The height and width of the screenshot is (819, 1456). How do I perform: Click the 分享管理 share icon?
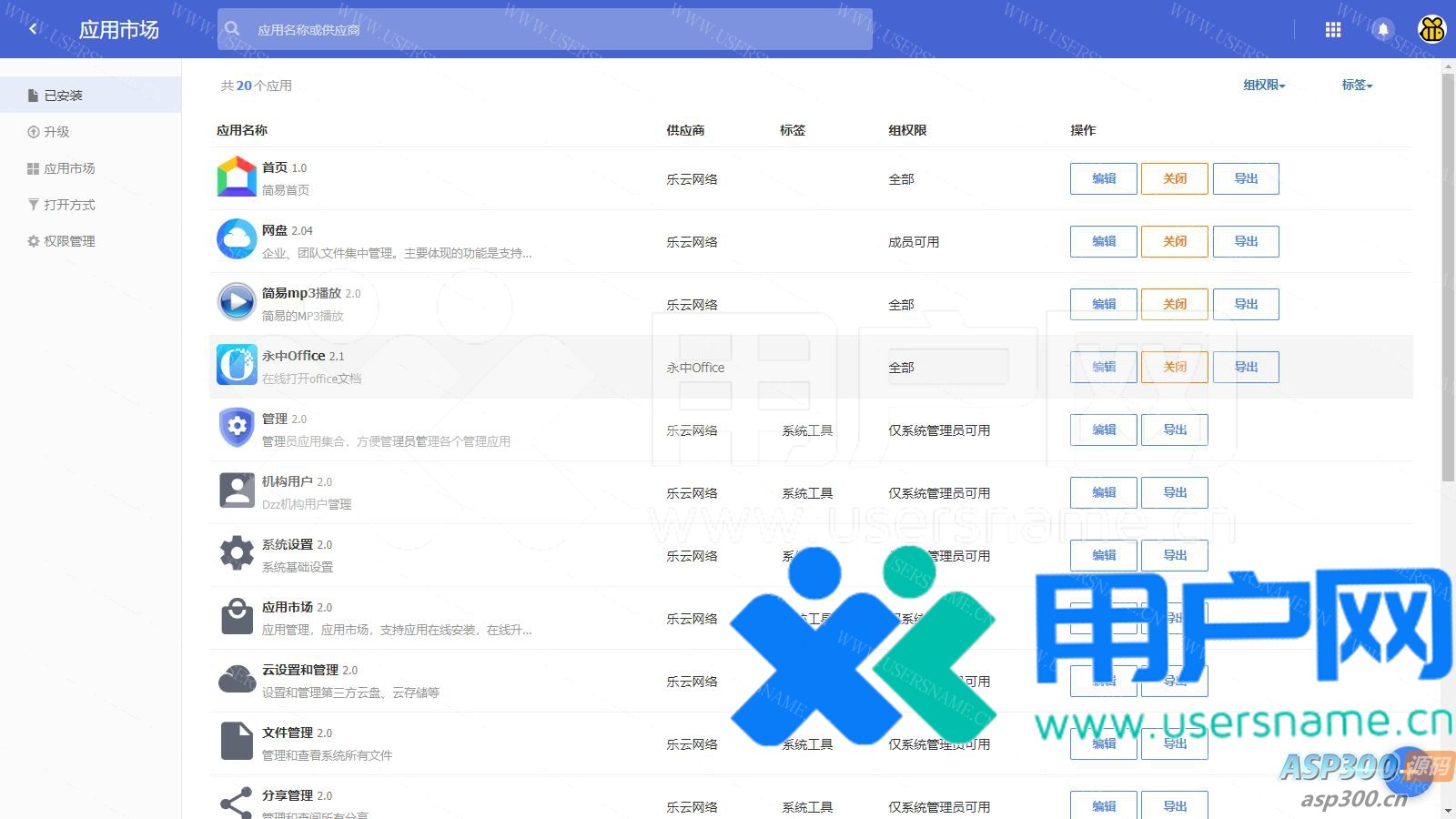tap(237, 803)
